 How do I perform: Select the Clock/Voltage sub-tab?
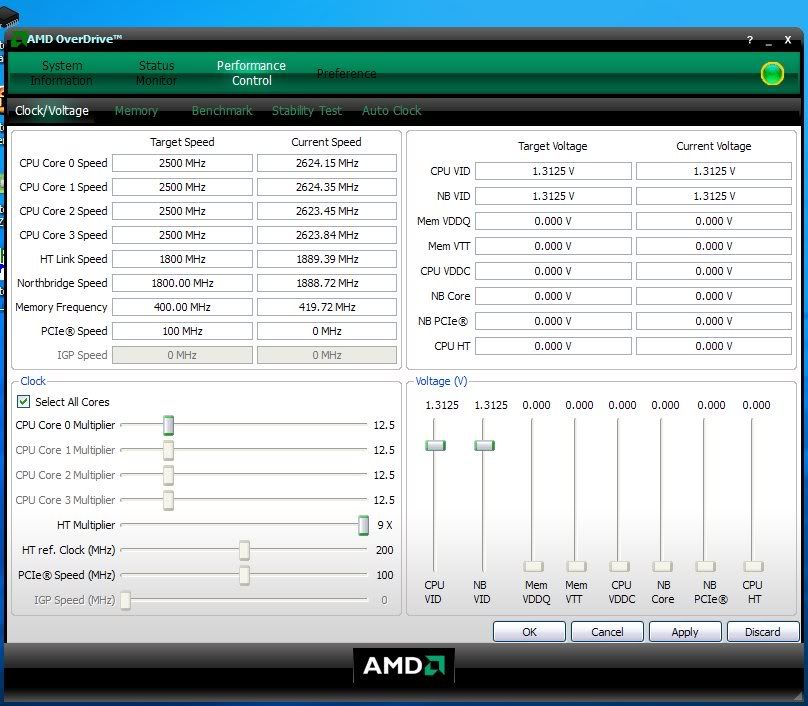click(52, 111)
